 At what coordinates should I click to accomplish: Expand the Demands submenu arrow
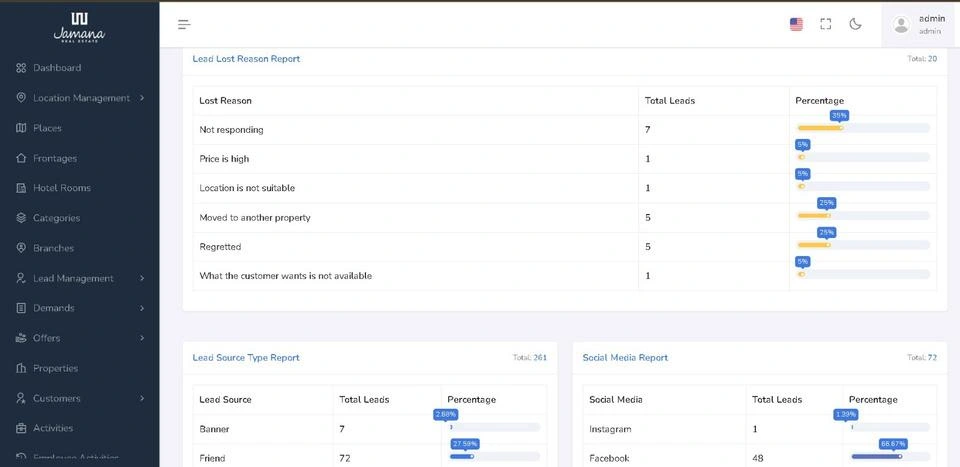[x=142, y=308]
